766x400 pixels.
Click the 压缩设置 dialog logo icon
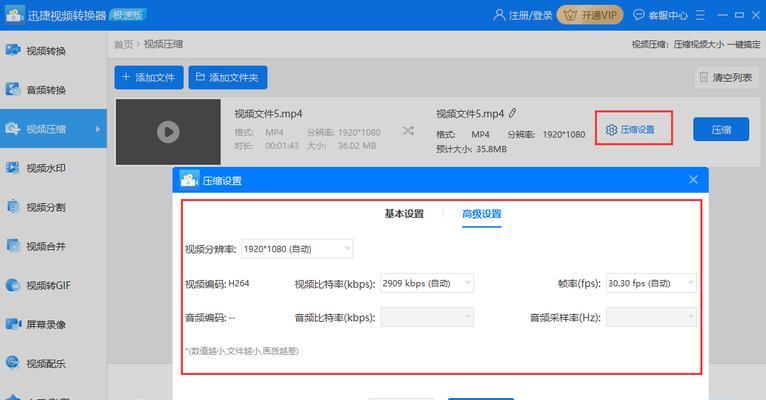189,180
